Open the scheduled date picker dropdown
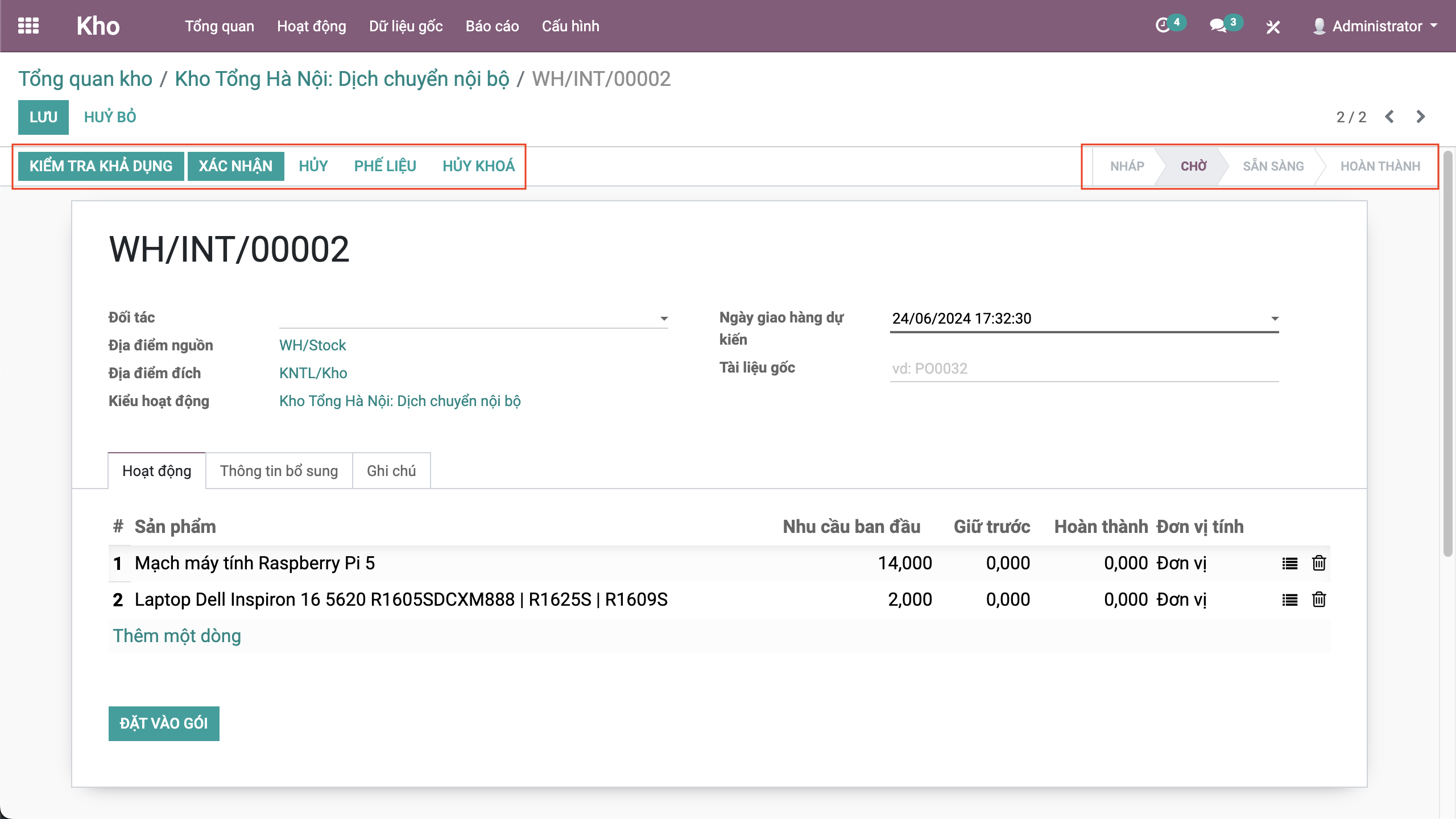 1275,318
